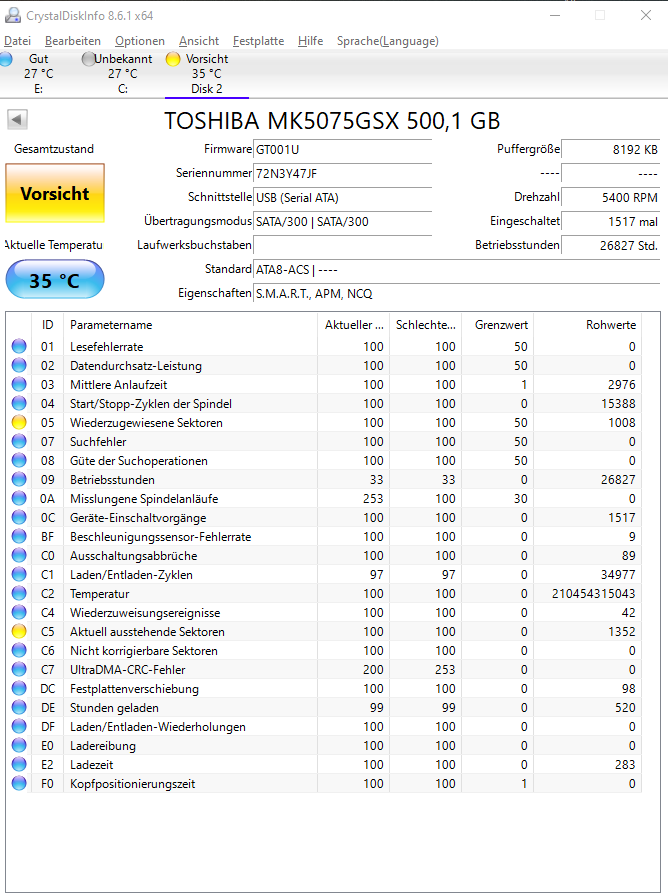Click raw value 210454315043 of Temperatur
668x893 pixels.
pos(593,593)
